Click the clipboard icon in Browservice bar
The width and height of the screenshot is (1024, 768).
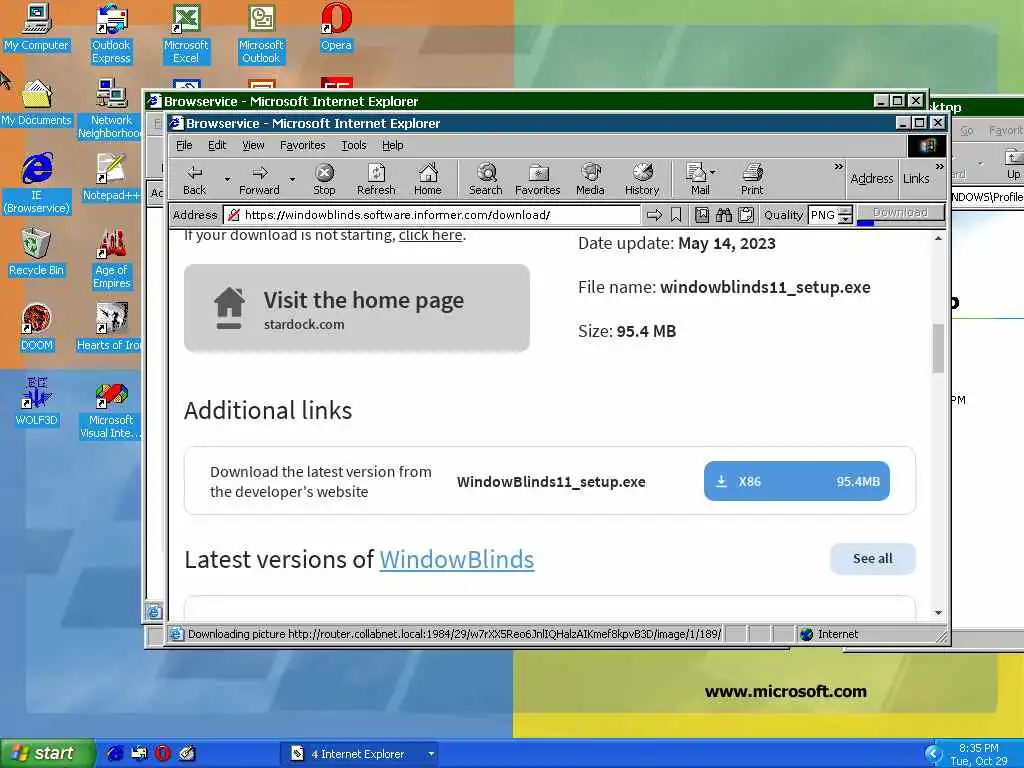745,215
